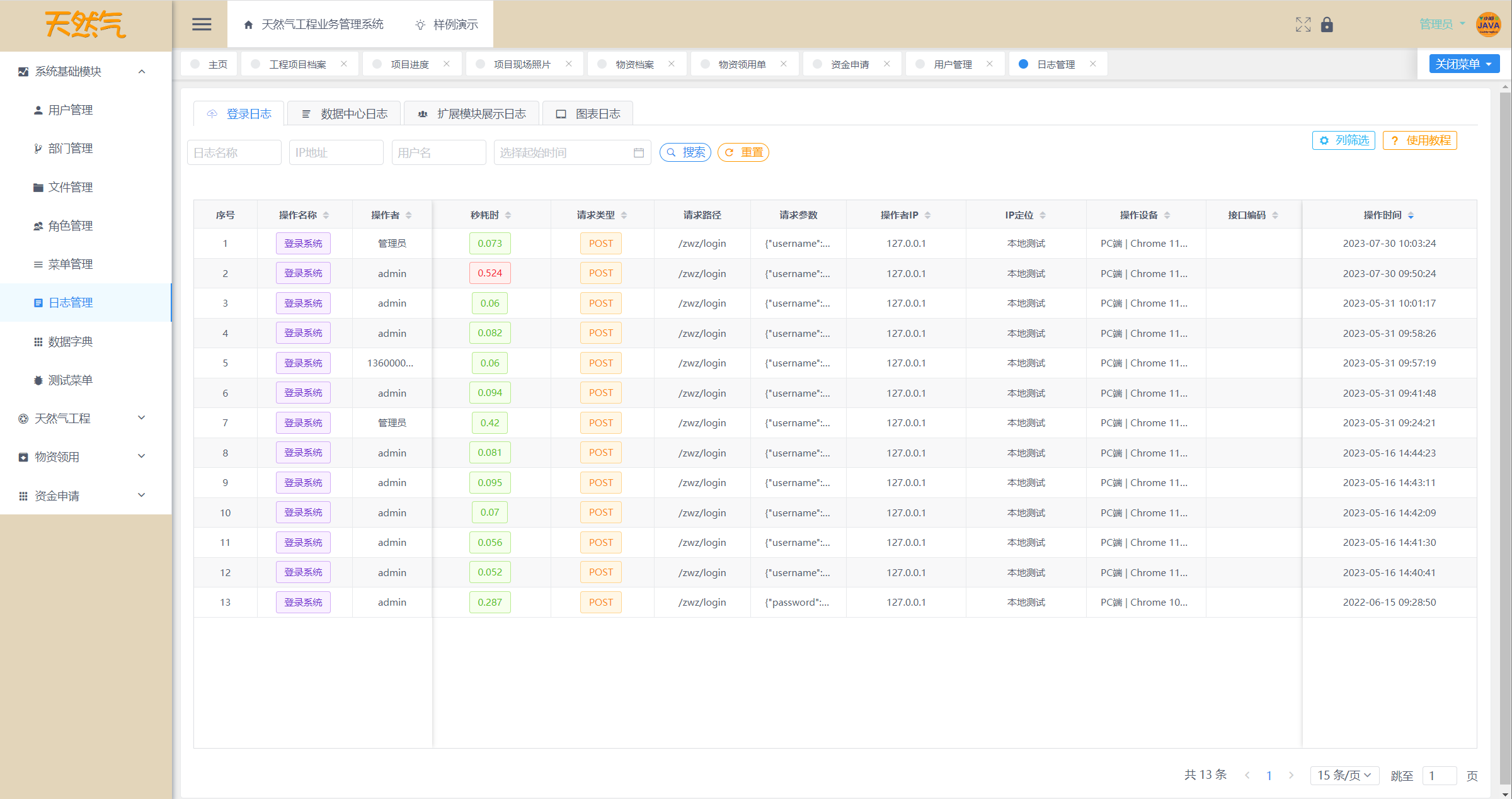The width and height of the screenshot is (1512, 799).
Task: Sort by 秒耗时 column arrows
Action: click(x=508, y=215)
